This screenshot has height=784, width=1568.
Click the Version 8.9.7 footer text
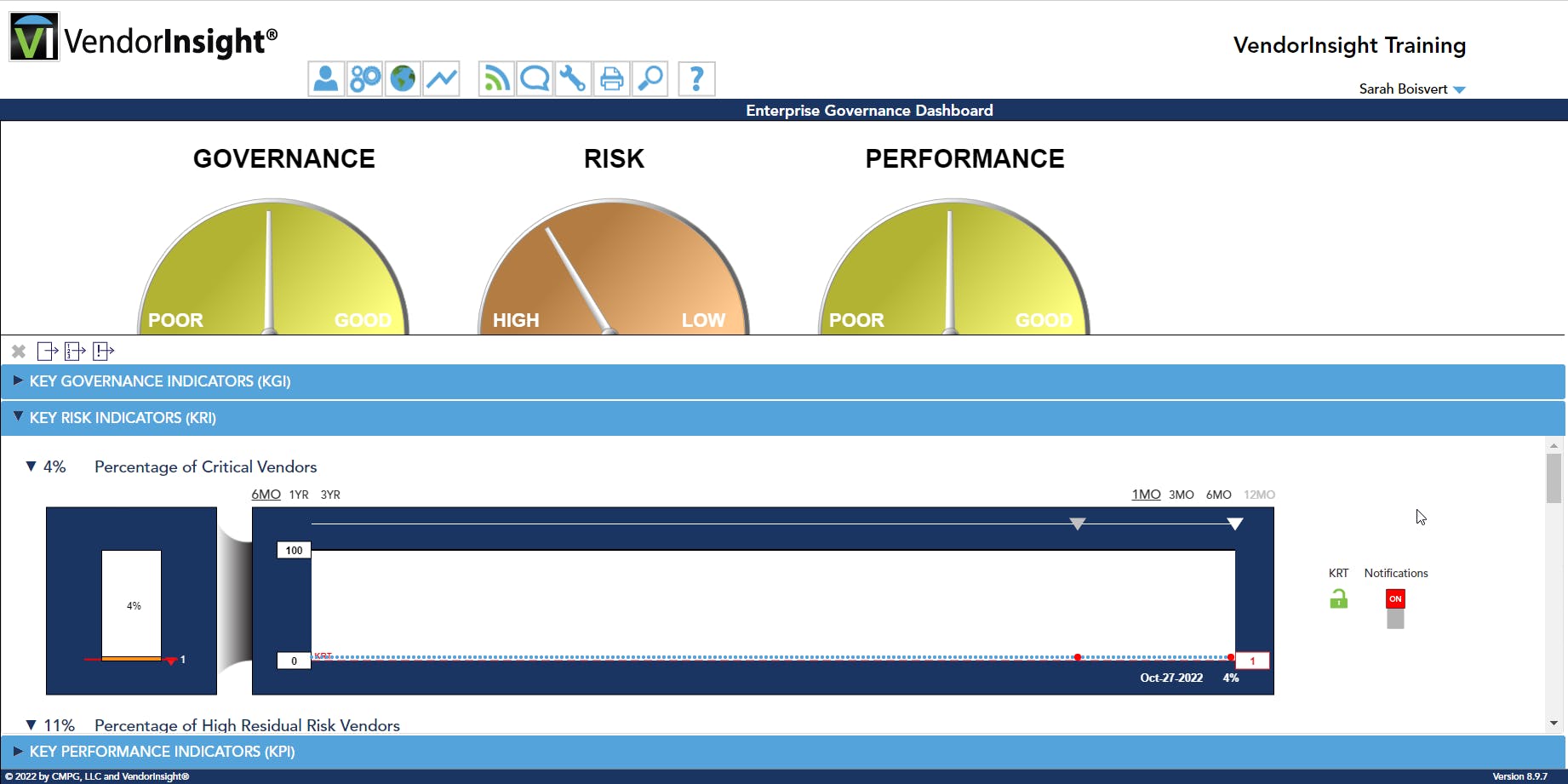coord(1519,776)
